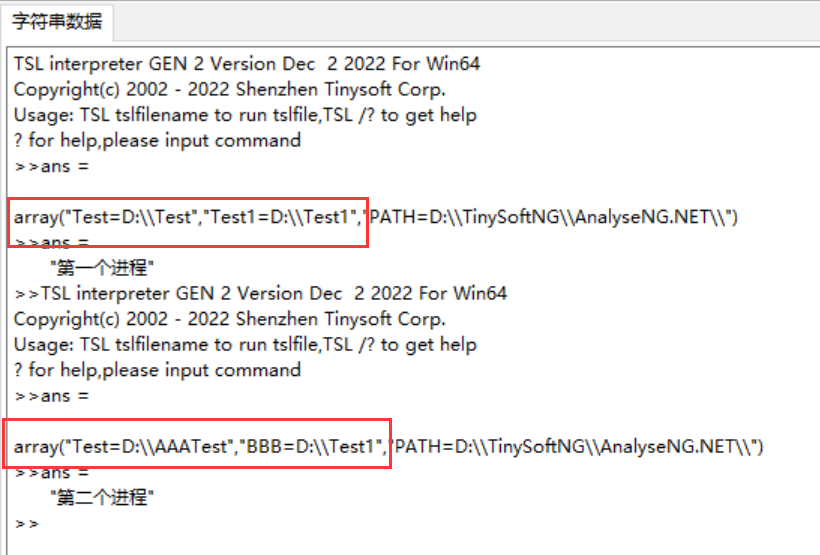
Task: Click the second '? for help' line
Action: click(157, 370)
